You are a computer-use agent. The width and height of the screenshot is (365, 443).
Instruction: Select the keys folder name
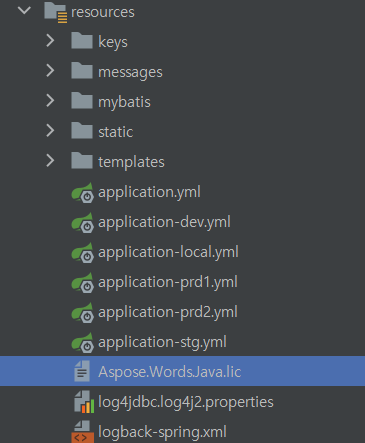click(113, 42)
